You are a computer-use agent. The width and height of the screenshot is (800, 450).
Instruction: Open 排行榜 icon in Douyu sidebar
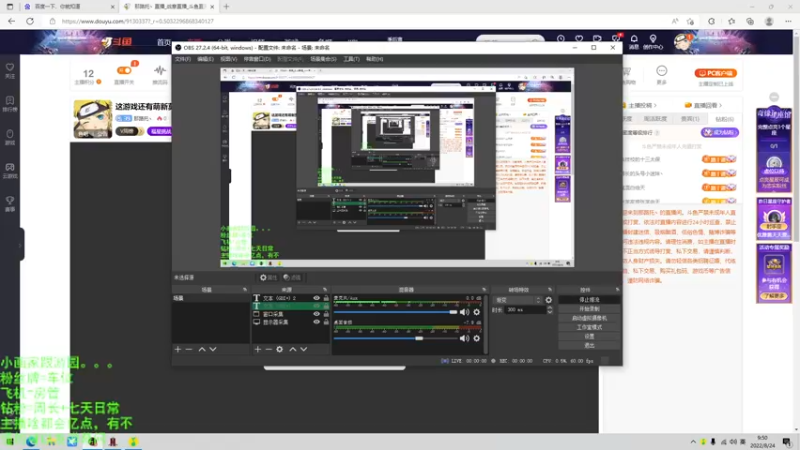(10, 101)
